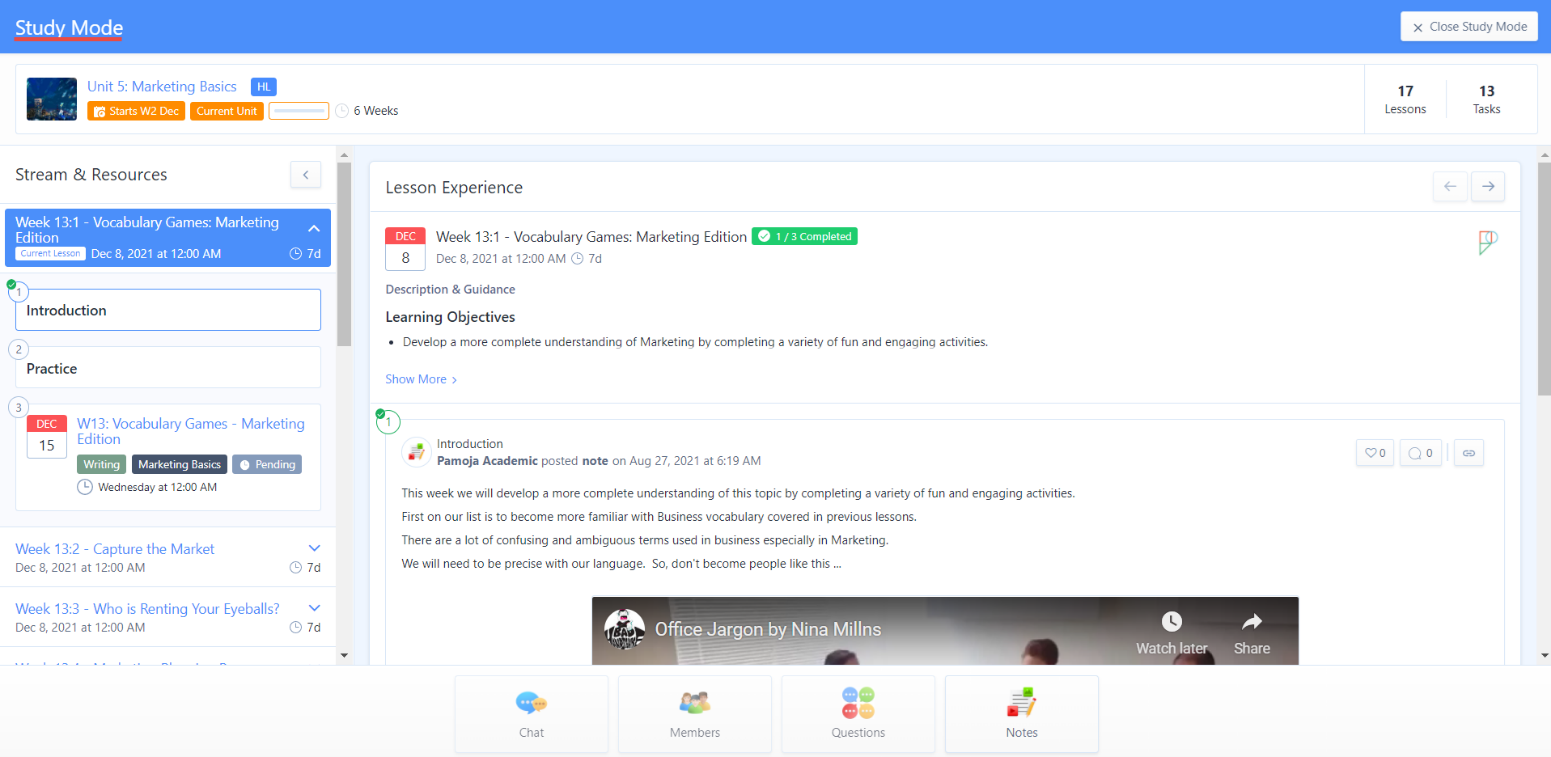Image resolution: width=1551 pixels, height=757 pixels.
Task: Expand Week 13:3 - Who is Renting Your Eyeballs?
Action: 314,608
